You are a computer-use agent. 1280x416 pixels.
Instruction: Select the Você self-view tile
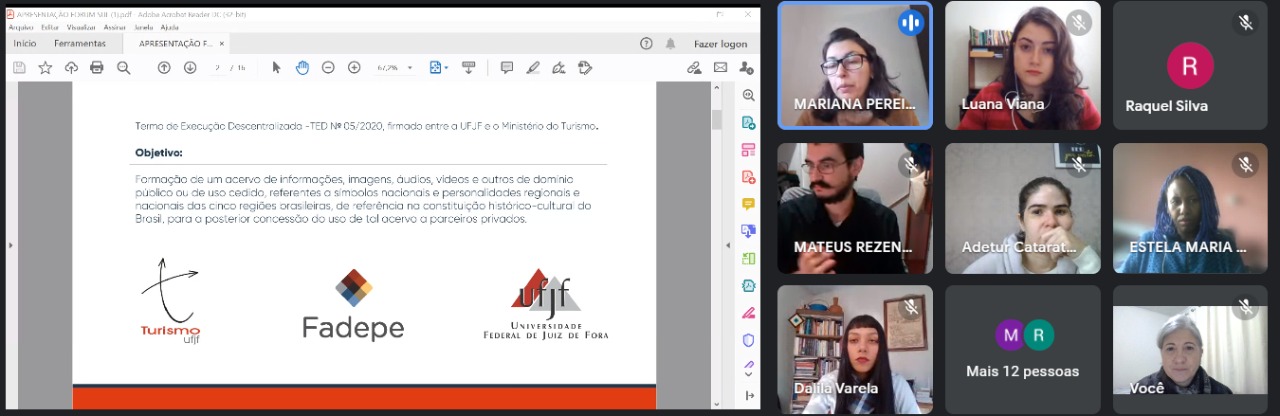[1190, 350]
